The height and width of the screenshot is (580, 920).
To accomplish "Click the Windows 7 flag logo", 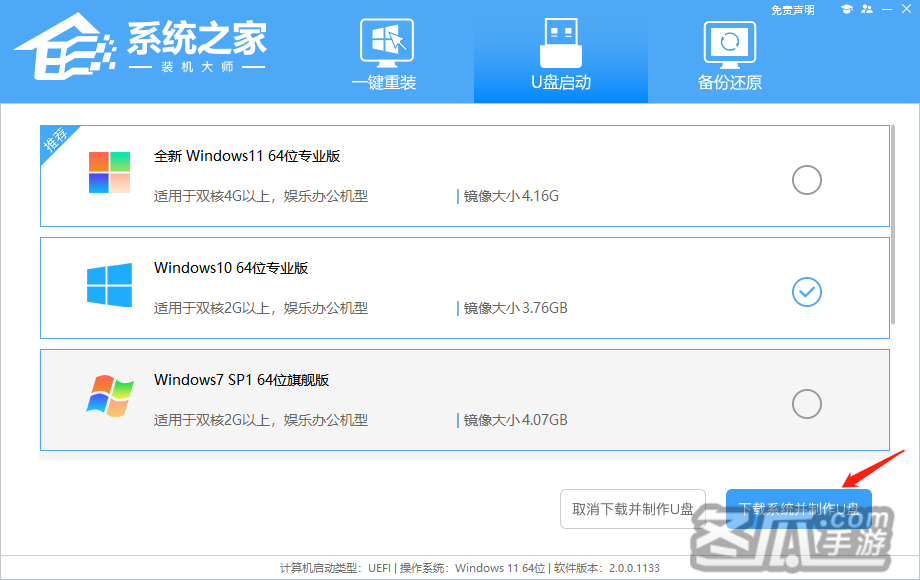I will (109, 397).
